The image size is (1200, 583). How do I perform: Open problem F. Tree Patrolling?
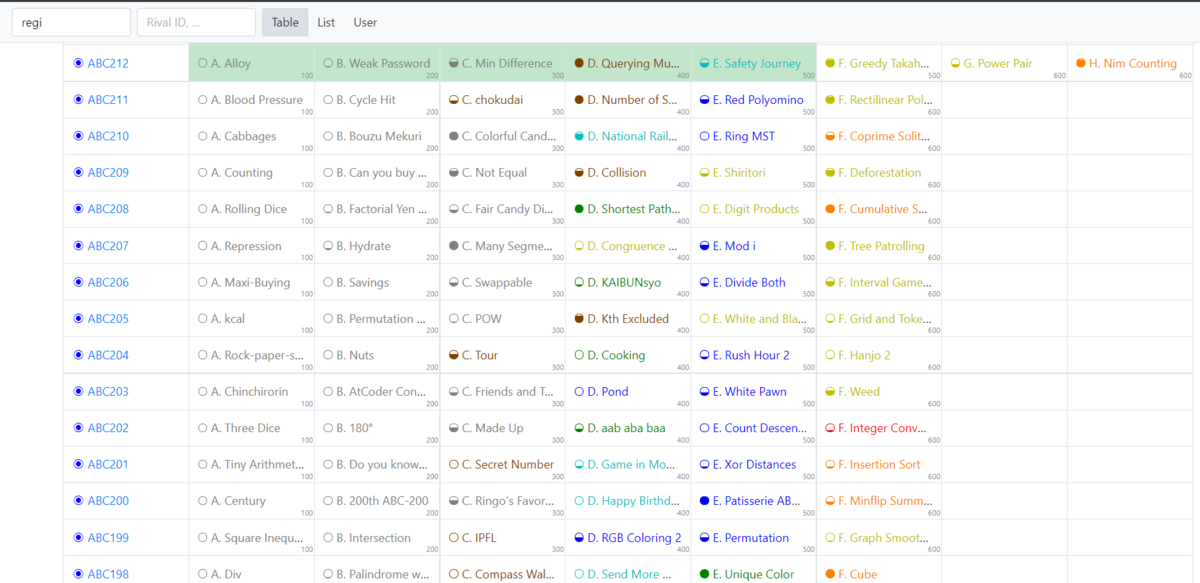(x=881, y=246)
